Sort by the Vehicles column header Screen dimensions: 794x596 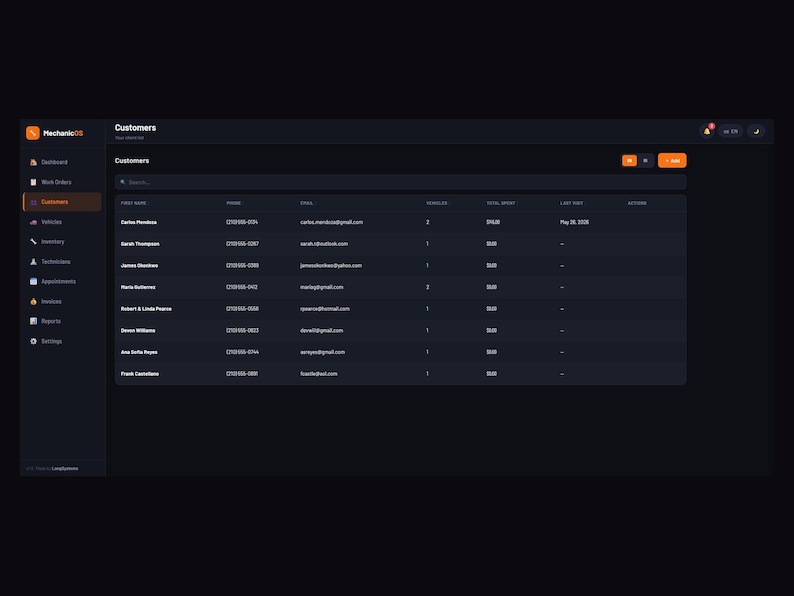tap(438, 203)
